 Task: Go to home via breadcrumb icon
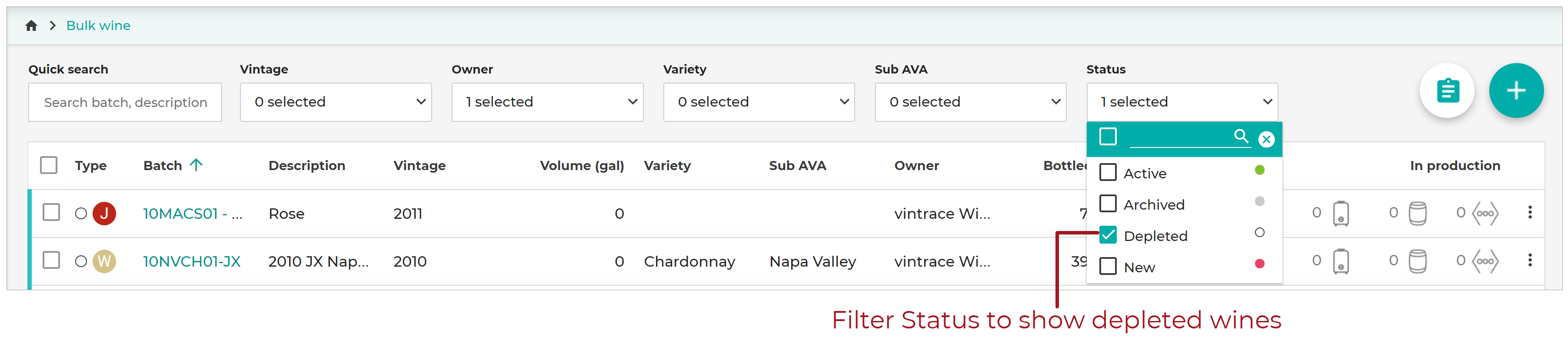pos(32,26)
